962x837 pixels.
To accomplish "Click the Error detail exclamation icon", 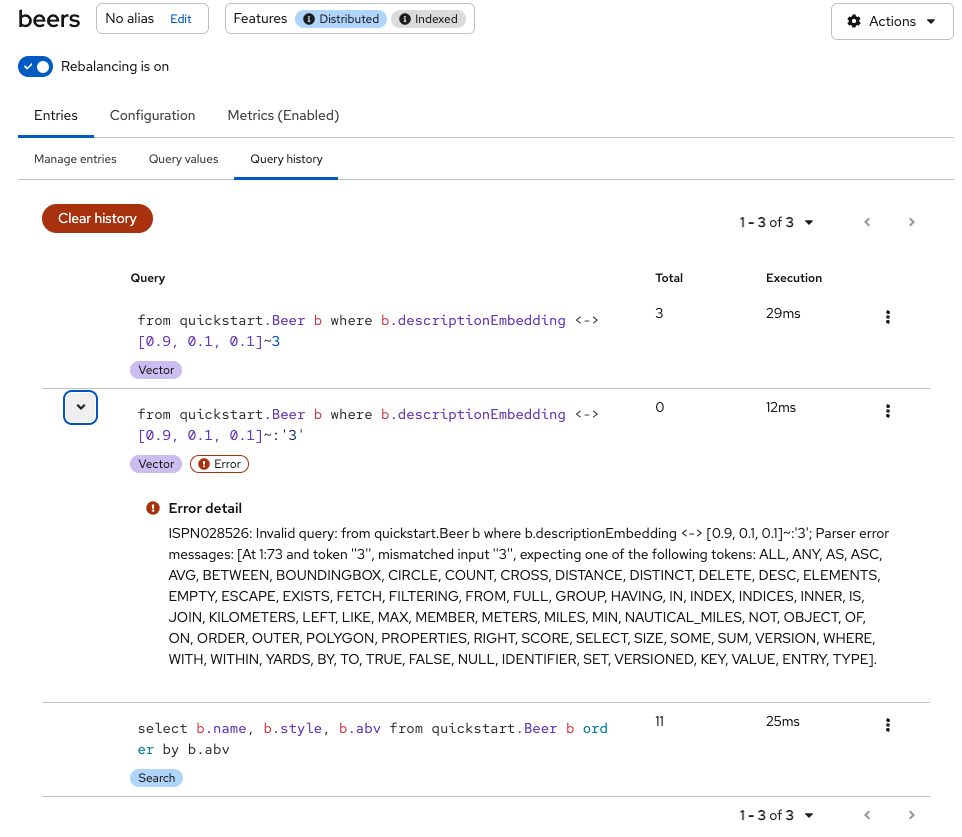I will pos(153,508).
